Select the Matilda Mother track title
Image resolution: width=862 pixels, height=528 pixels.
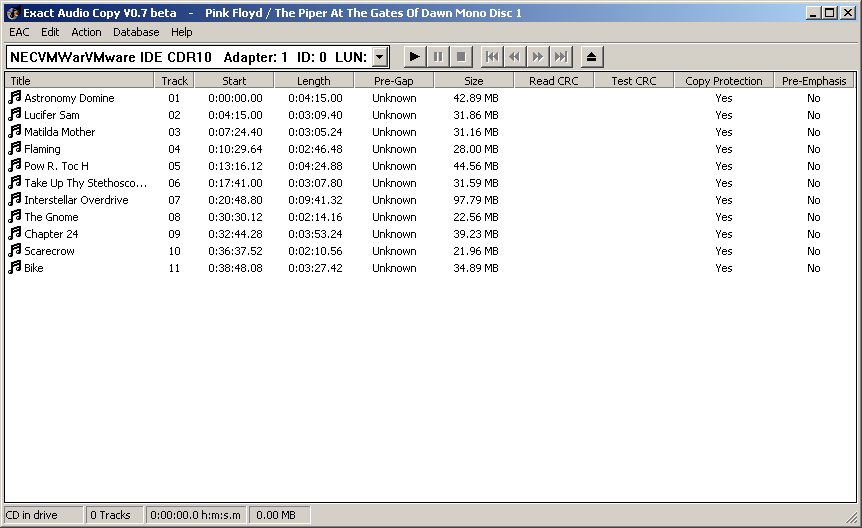(x=59, y=132)
